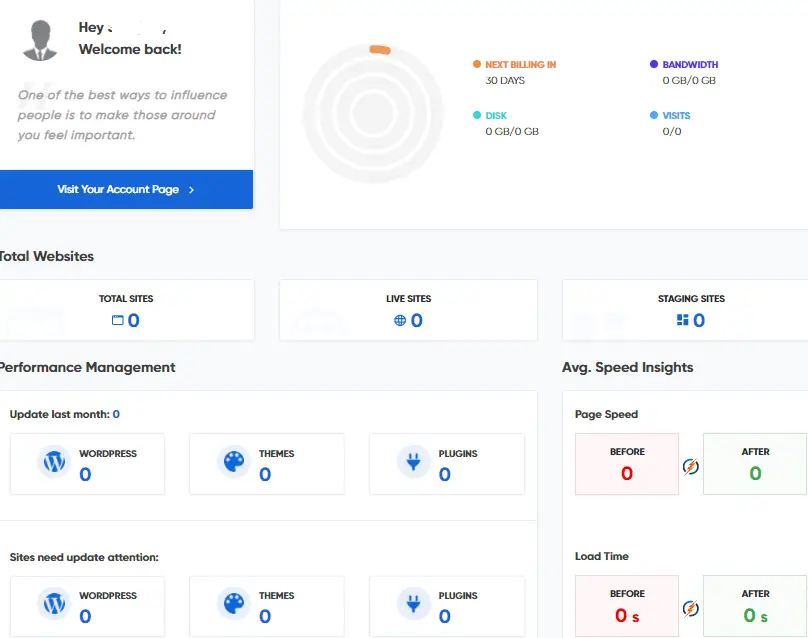This screenshot has width=808, height=638.
Task: Click the WordPress icon under Update last month
Action: pyautogui.click(x=53, y=462)
